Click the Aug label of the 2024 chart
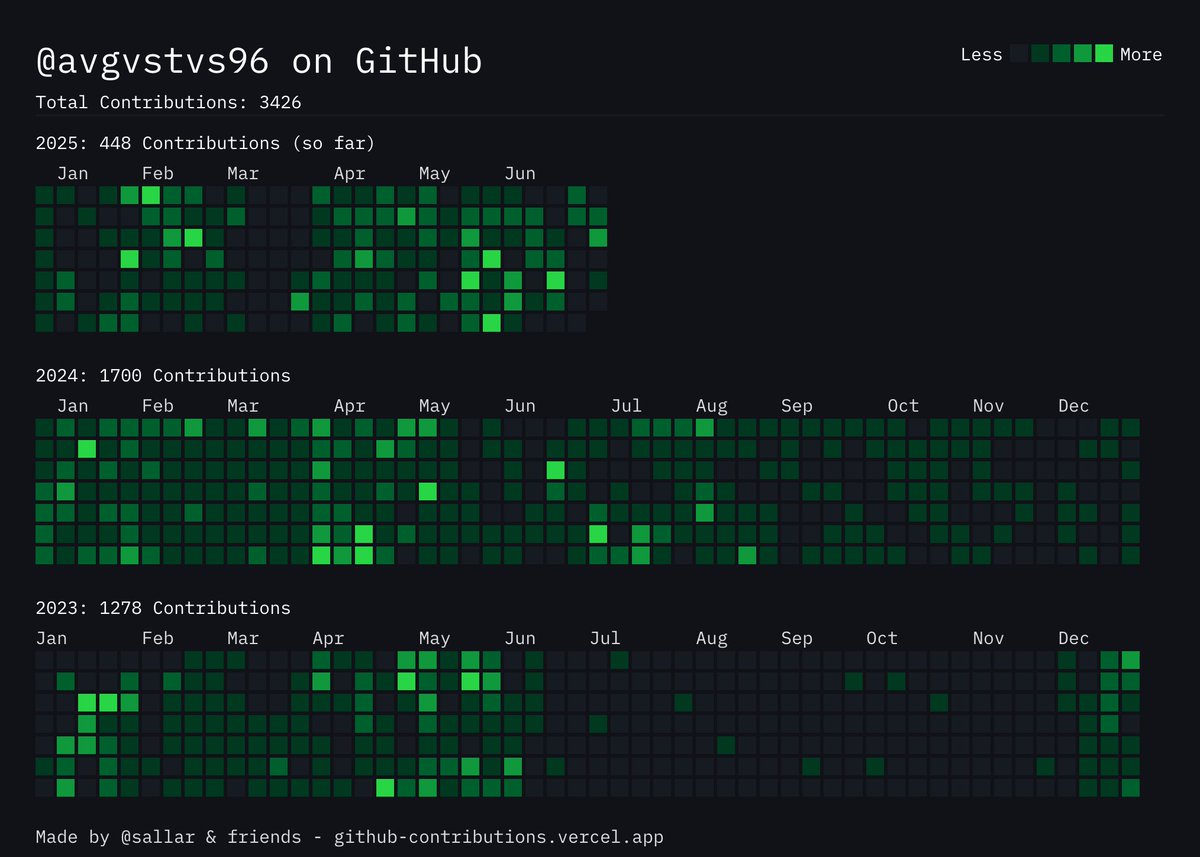1200x857 pixels. point(712,406)
